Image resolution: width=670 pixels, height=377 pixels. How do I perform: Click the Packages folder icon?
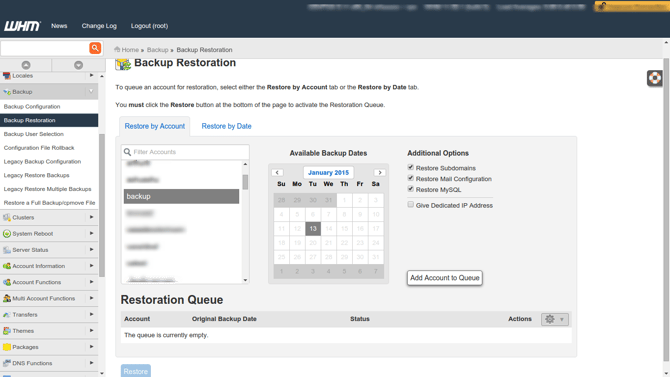point(7,347)
